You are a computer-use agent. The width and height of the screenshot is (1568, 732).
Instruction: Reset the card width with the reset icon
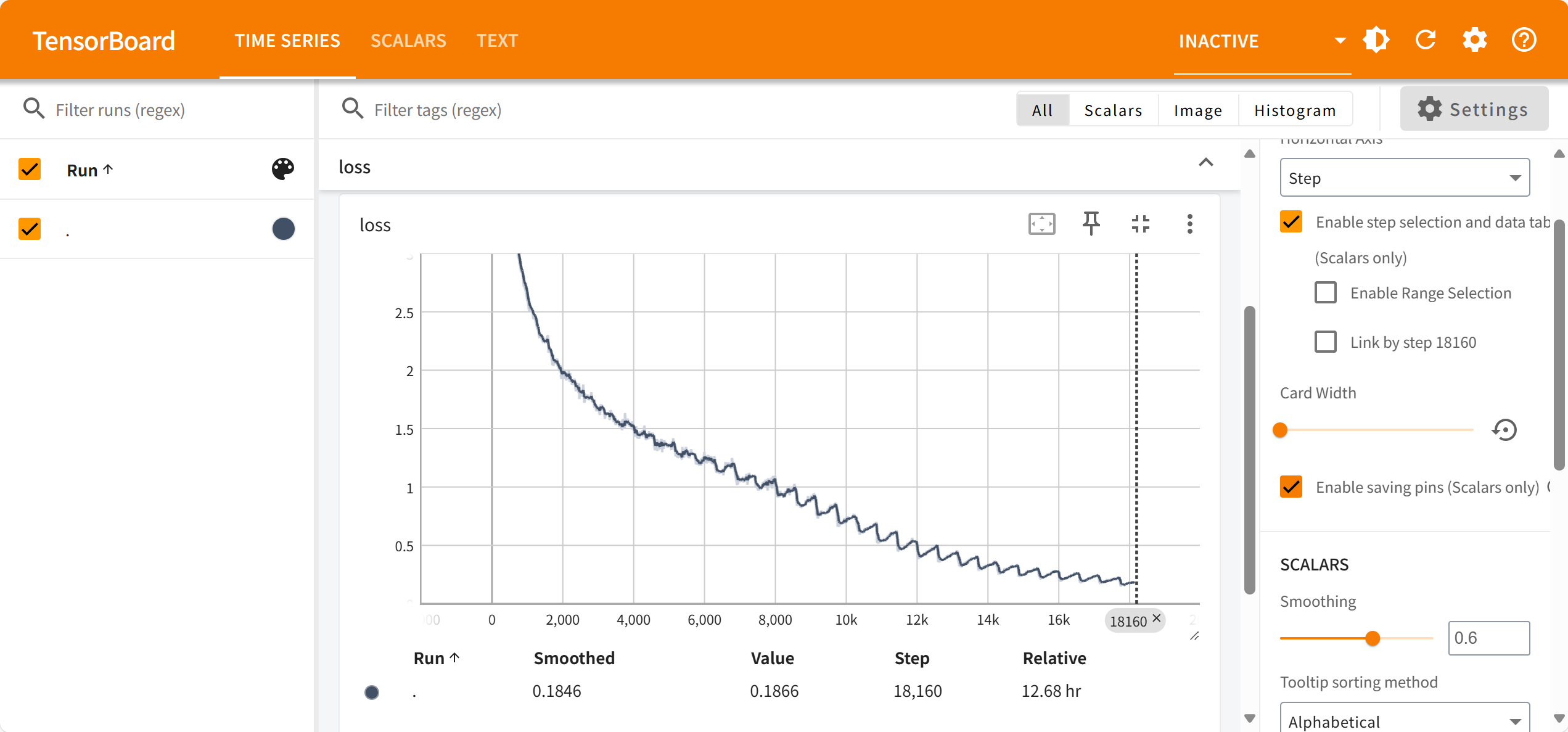click(x=1504, y=430)
